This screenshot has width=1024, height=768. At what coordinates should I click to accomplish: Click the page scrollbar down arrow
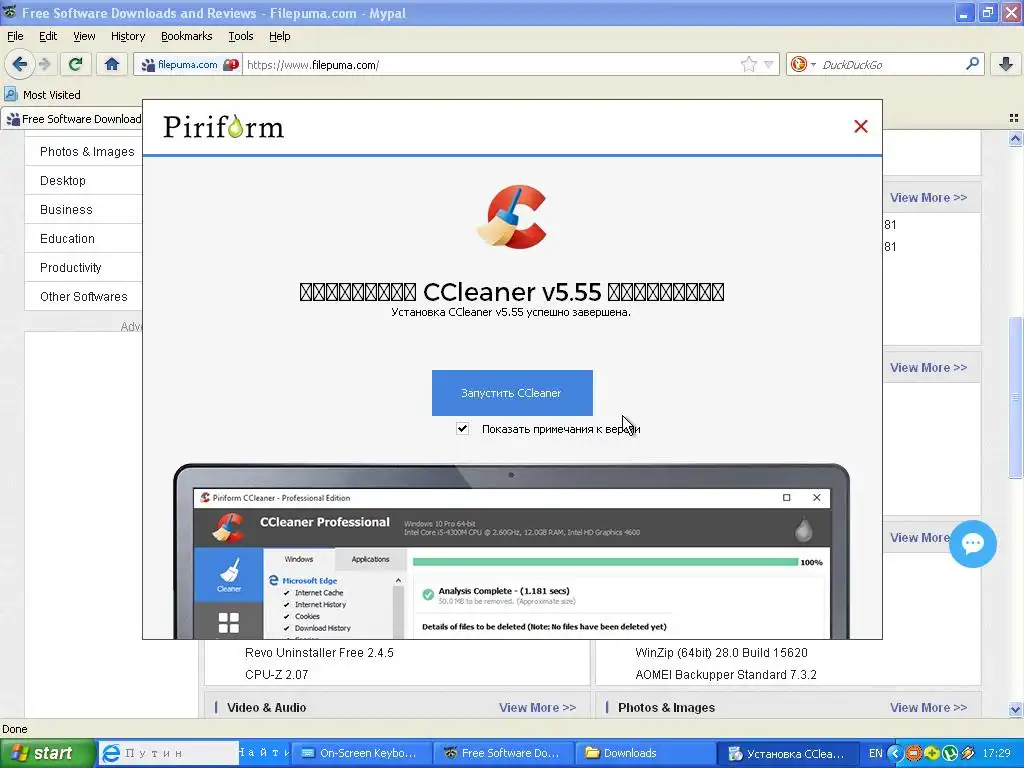(x=1015, y=709)
